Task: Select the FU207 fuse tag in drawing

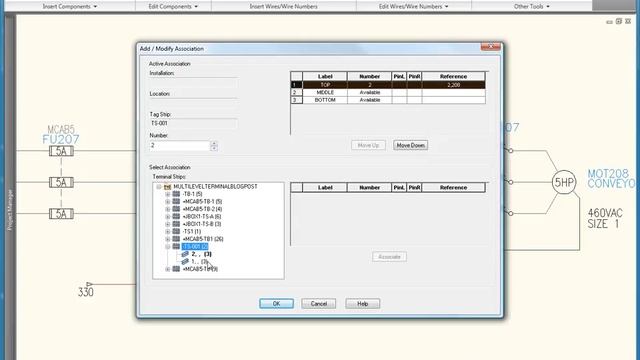Action: (x=61, y=139)
